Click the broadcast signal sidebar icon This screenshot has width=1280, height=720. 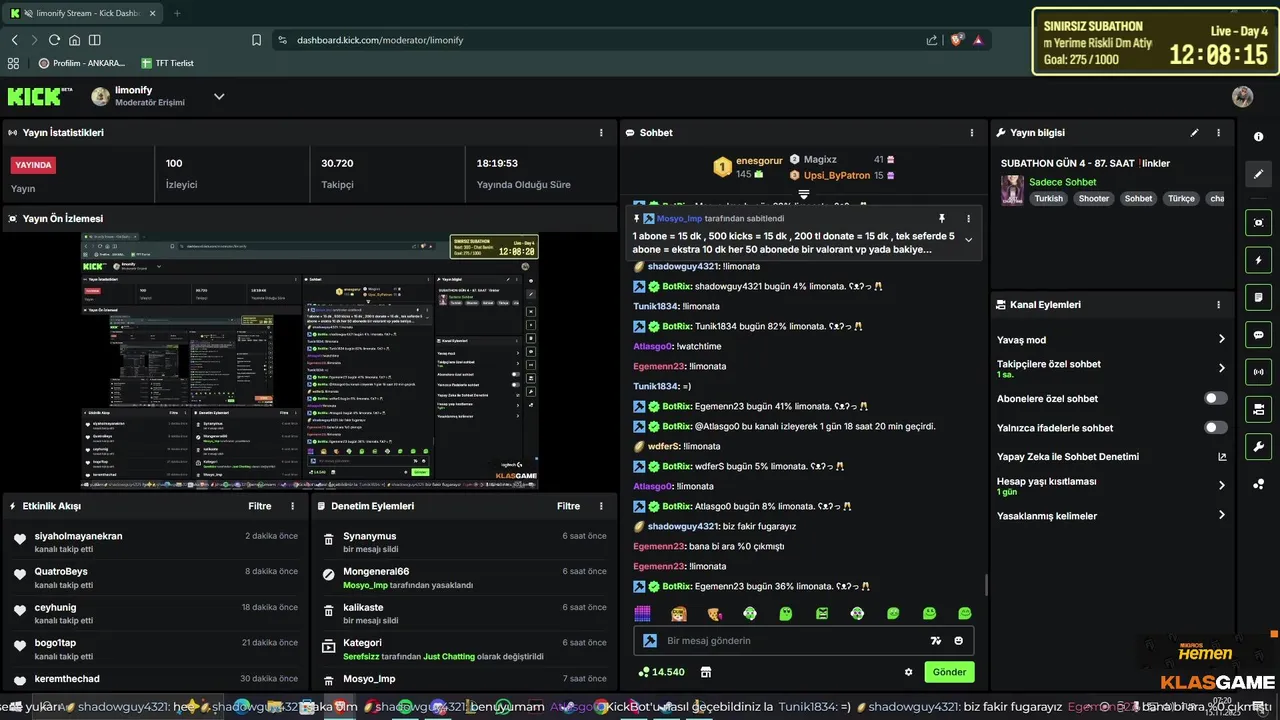1258,372
